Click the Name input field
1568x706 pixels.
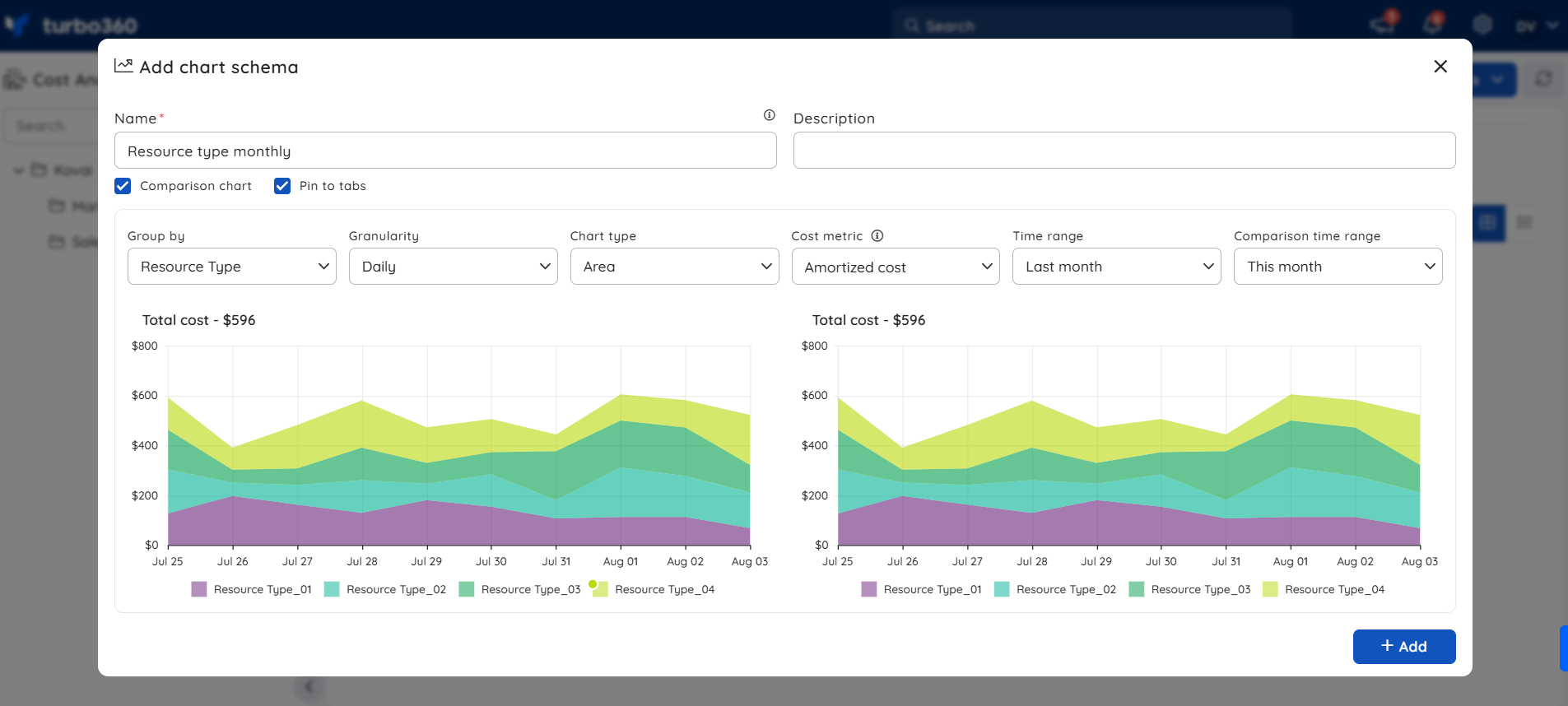click(445, 151)
